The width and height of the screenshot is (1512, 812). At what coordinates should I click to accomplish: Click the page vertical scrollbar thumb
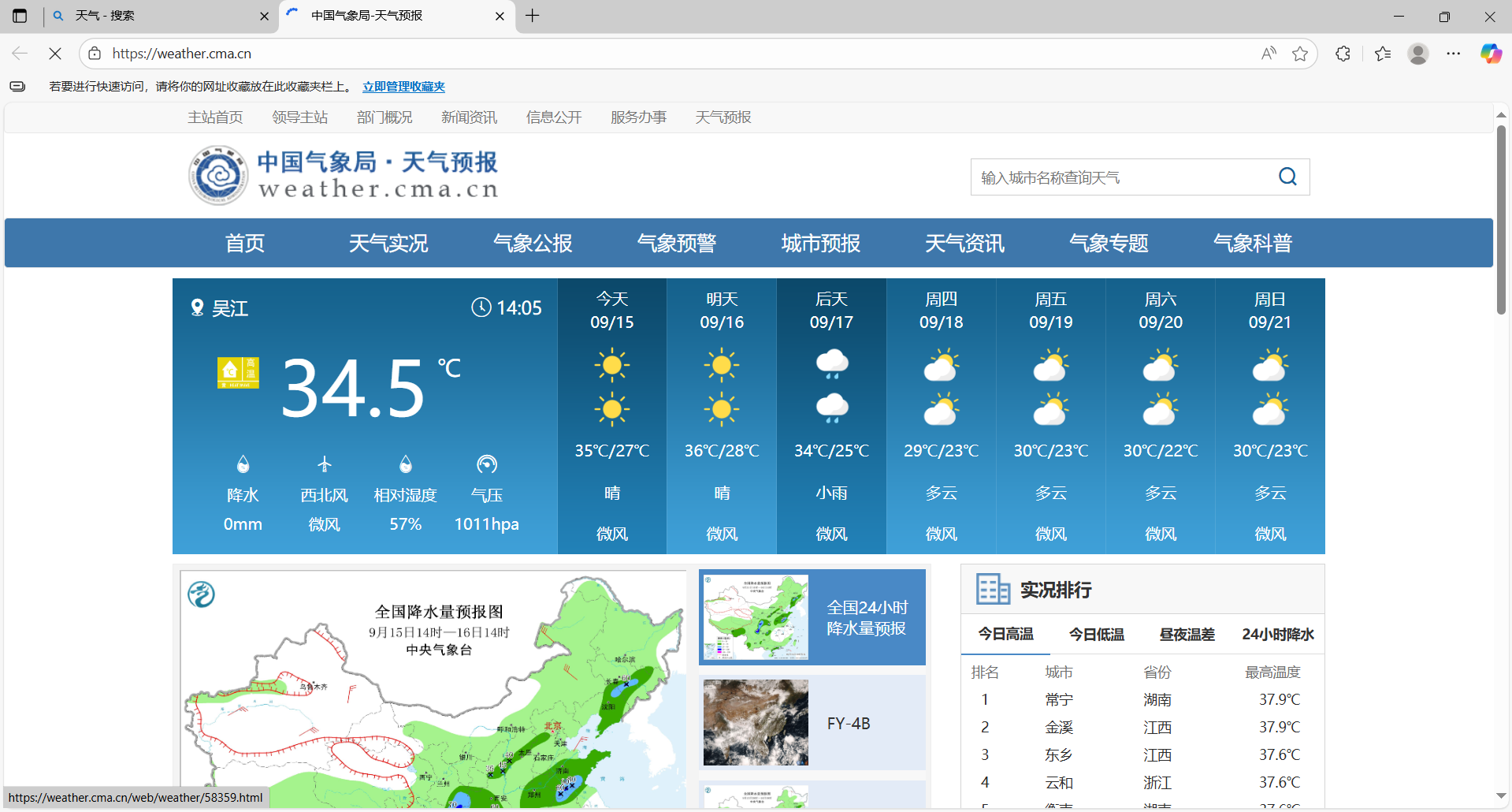(1501, 221)
